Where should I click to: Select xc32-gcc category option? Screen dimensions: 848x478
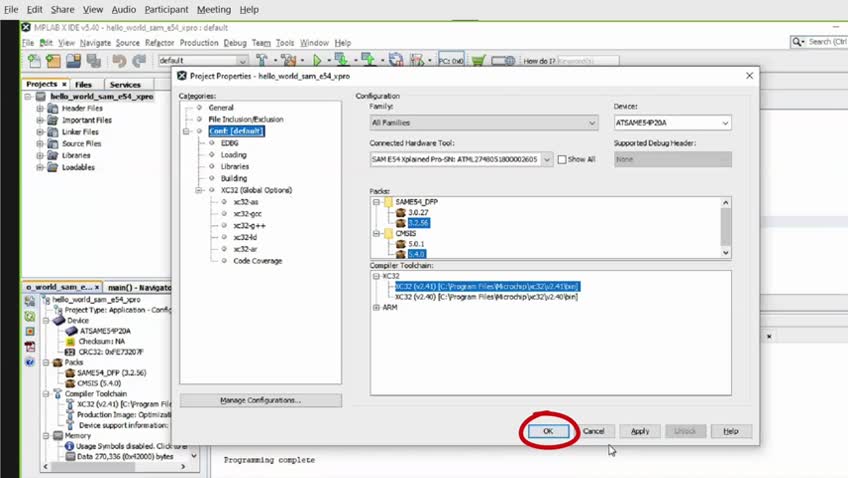[247, 213]
